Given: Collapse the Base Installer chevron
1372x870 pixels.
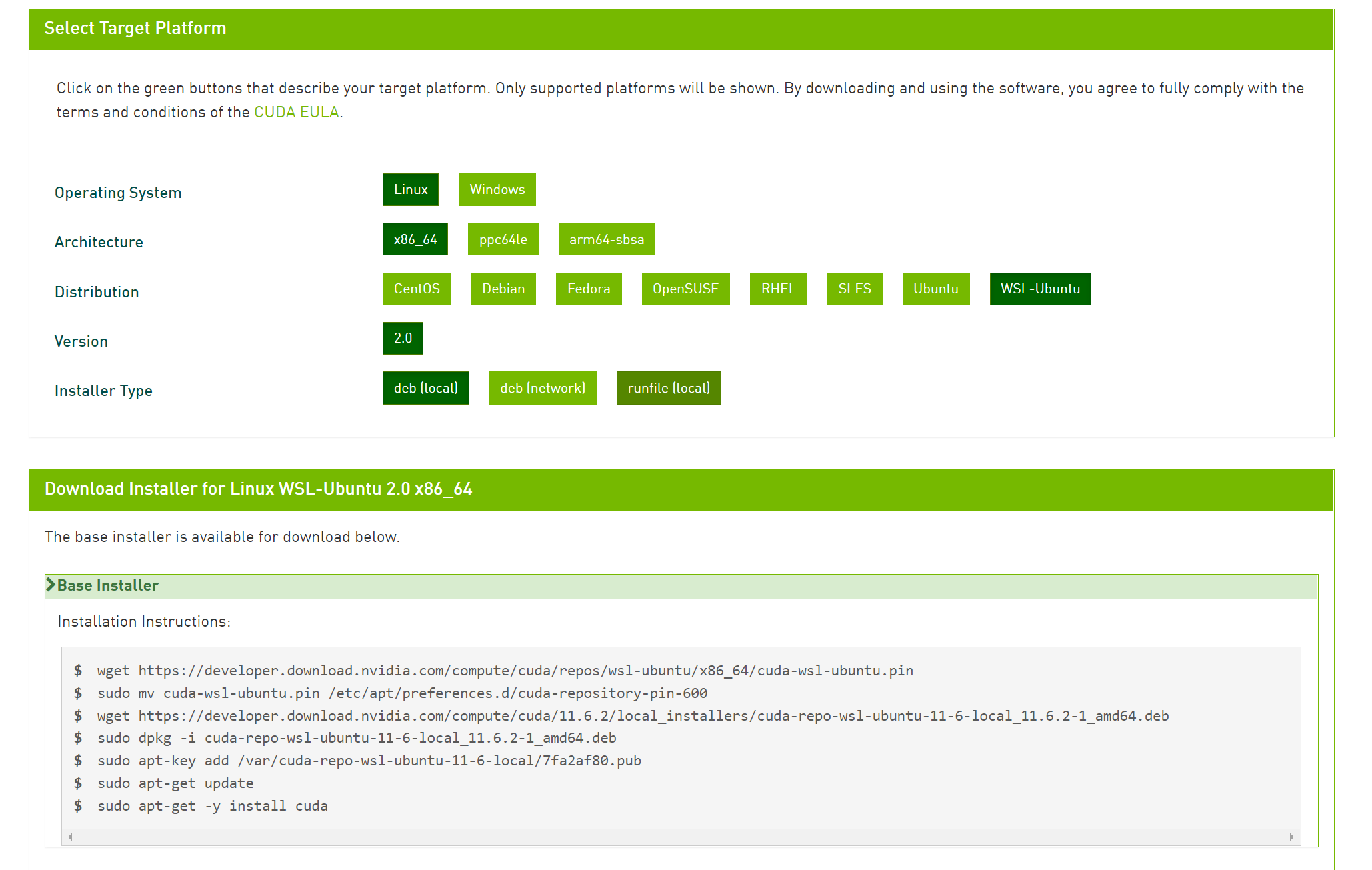Looking at the screenshot, I should 51,585.
